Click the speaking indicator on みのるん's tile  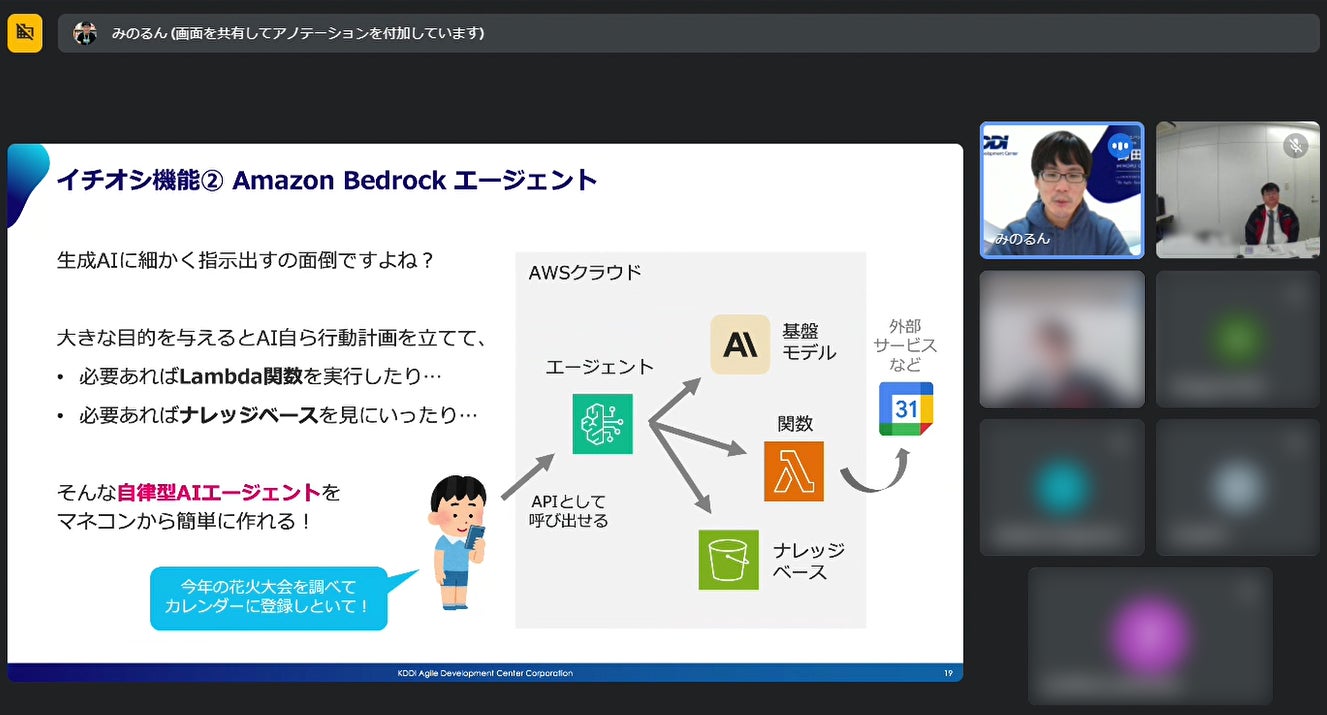[x=1120, y=146]
